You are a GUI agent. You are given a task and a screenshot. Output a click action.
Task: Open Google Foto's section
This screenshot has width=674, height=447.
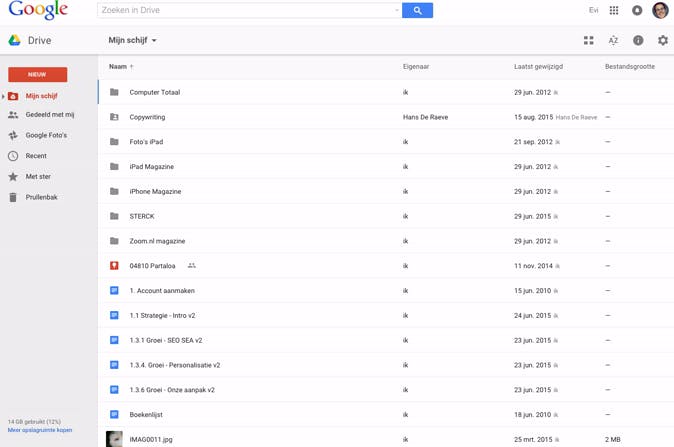click(46, 135)
